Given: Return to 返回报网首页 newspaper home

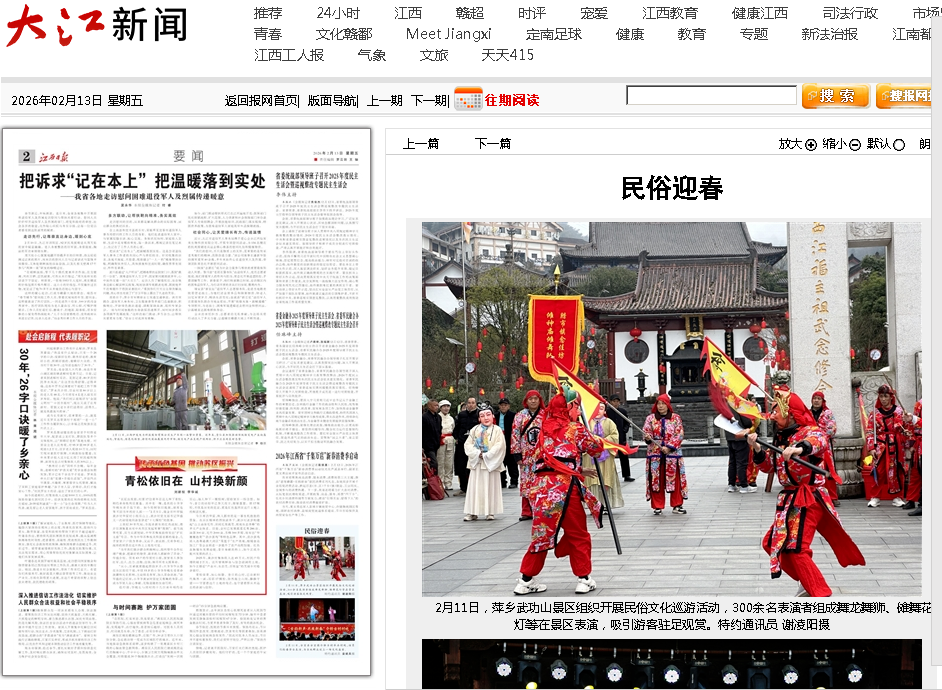Looking at the screenshot, I should point(261,100).
